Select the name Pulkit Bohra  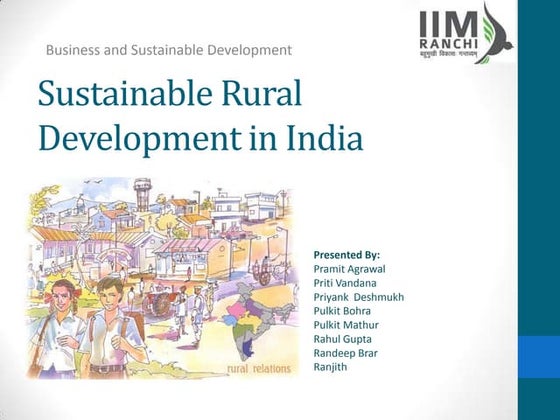tap(342, 311)
